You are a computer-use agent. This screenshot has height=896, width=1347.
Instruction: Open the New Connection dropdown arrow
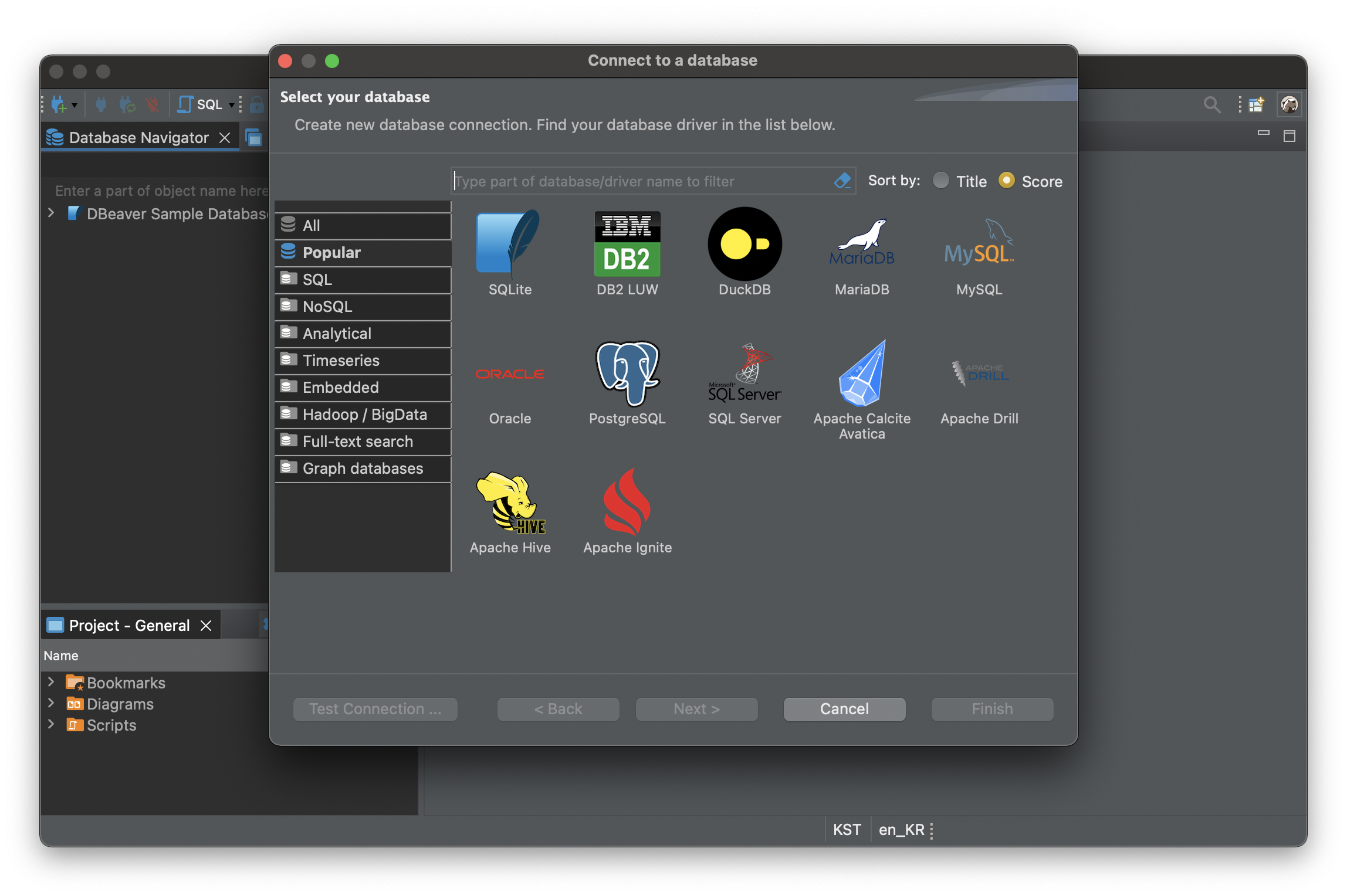tap(75, 106)
